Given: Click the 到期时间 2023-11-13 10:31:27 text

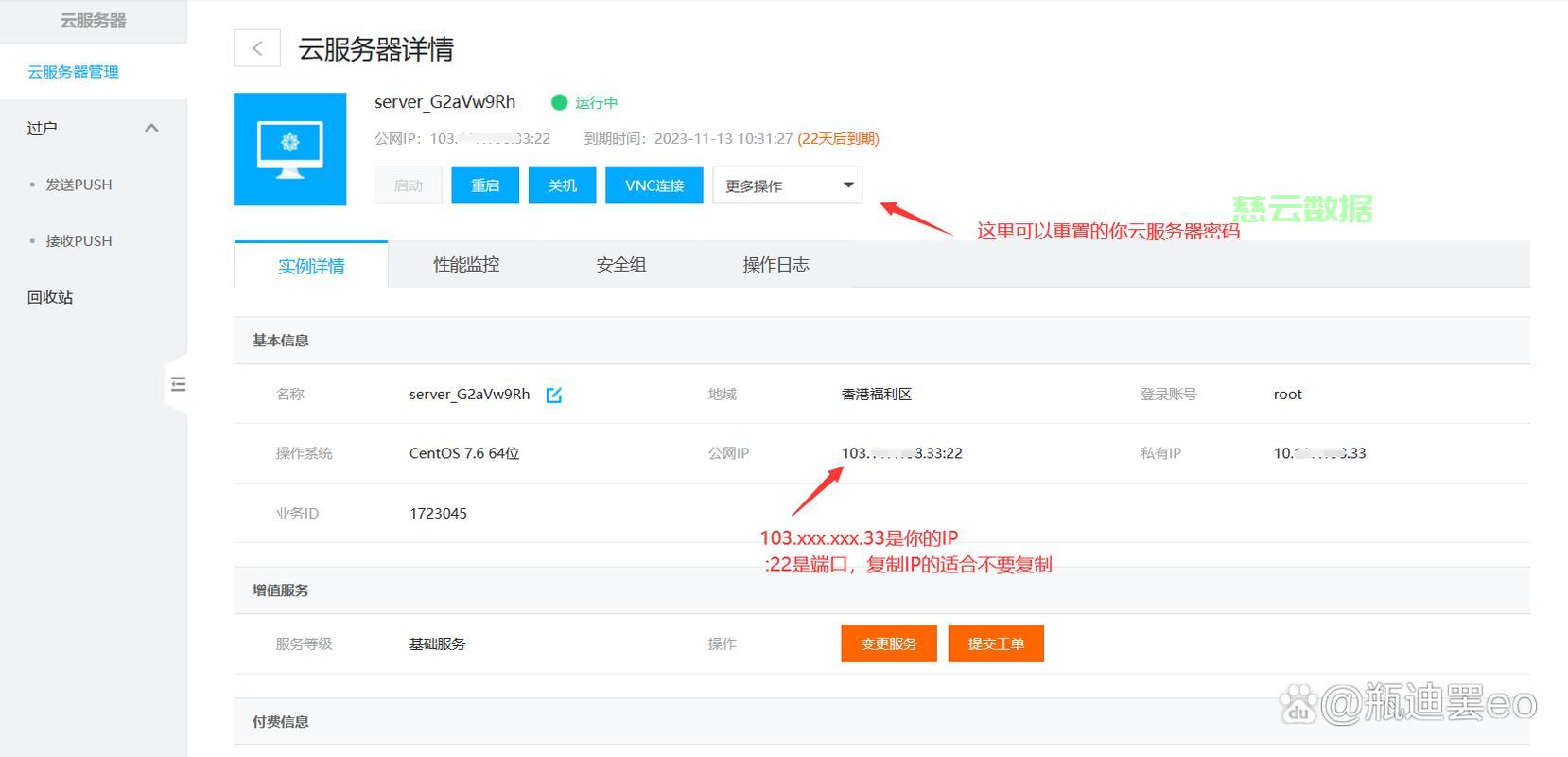Looking at the screenshot, I should tap(688, 138).
